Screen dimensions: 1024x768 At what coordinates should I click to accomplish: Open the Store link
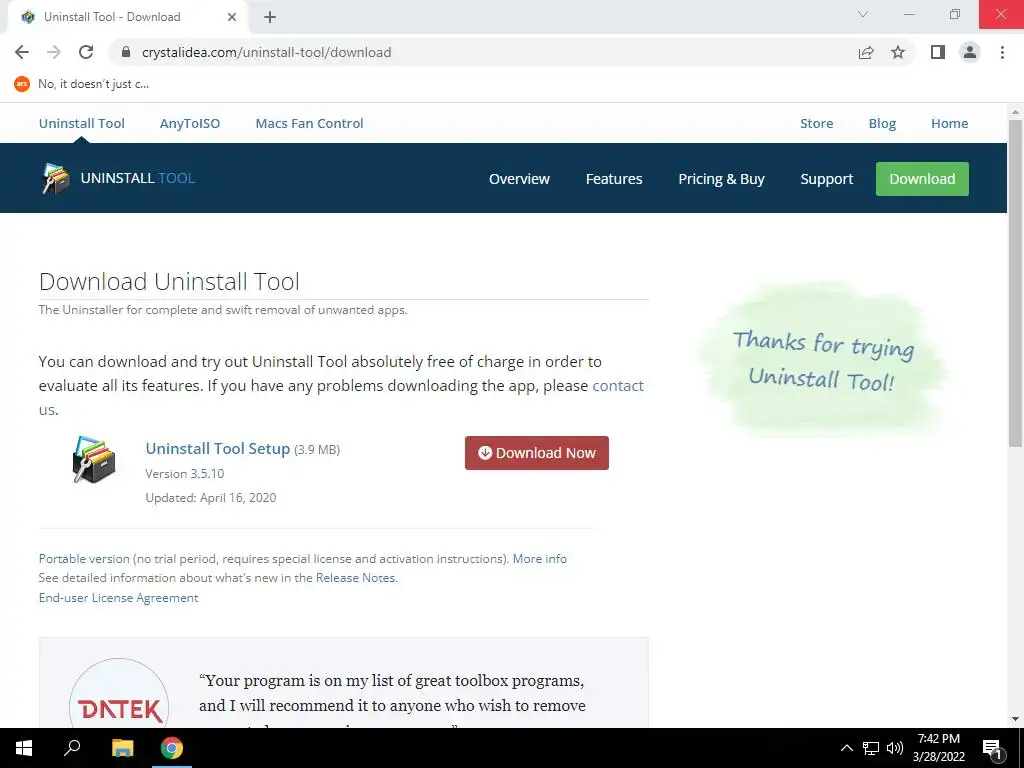(x=816, y=123)
